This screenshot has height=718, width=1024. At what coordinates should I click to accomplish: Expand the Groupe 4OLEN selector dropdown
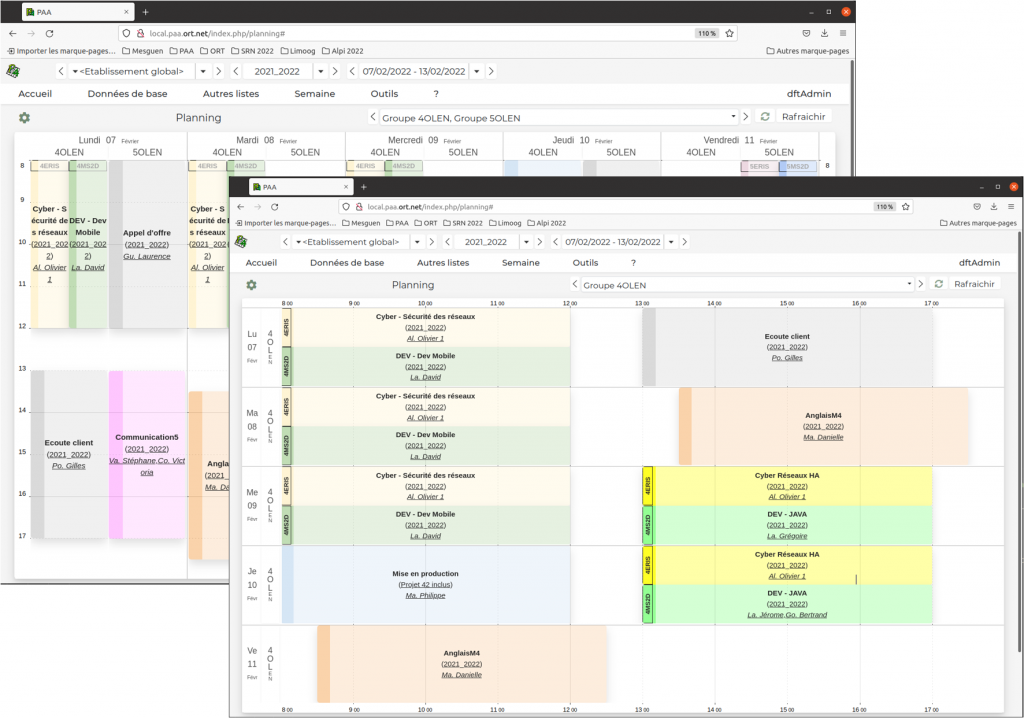pos(910,284)
